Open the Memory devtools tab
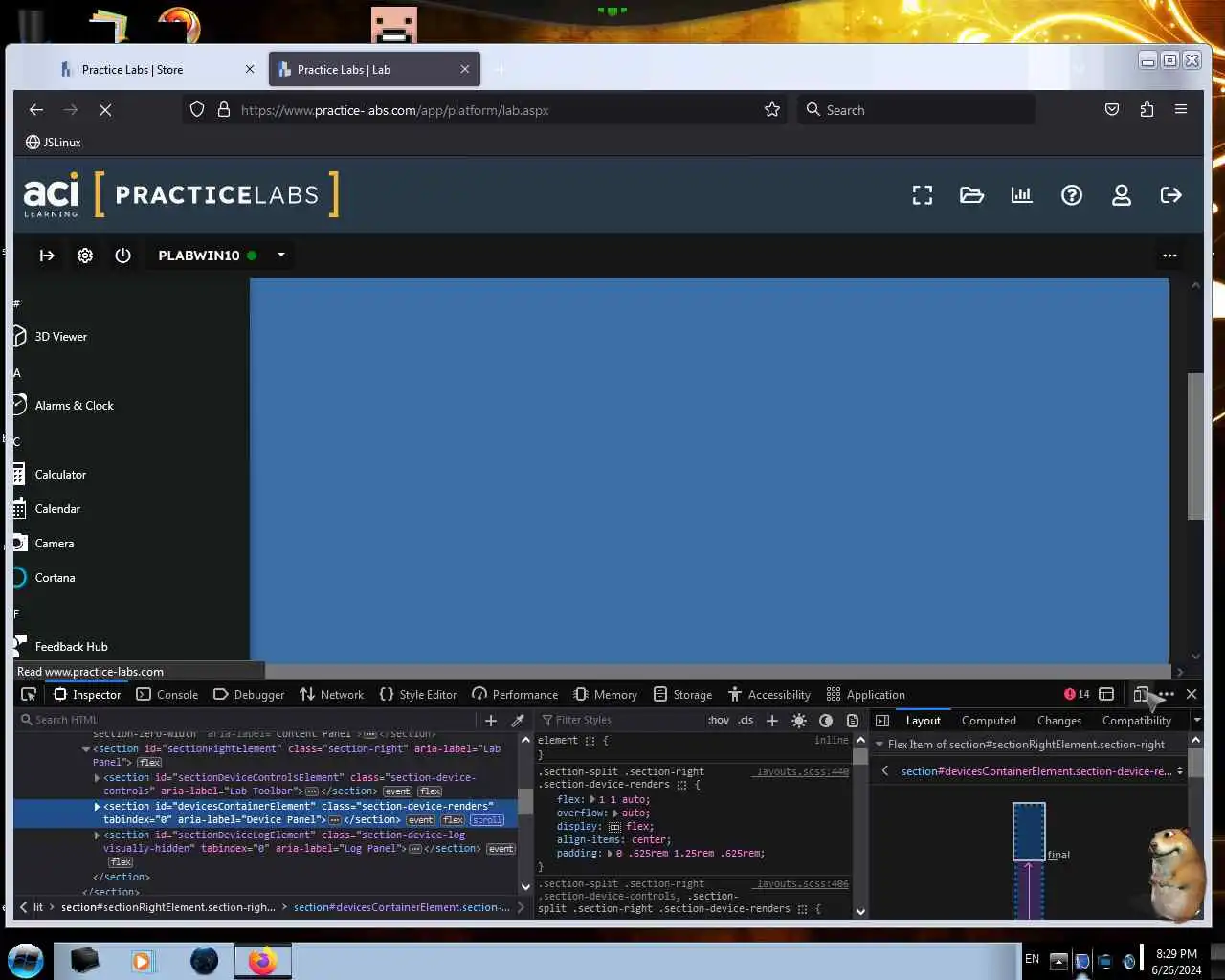 [x=605, y=695]
